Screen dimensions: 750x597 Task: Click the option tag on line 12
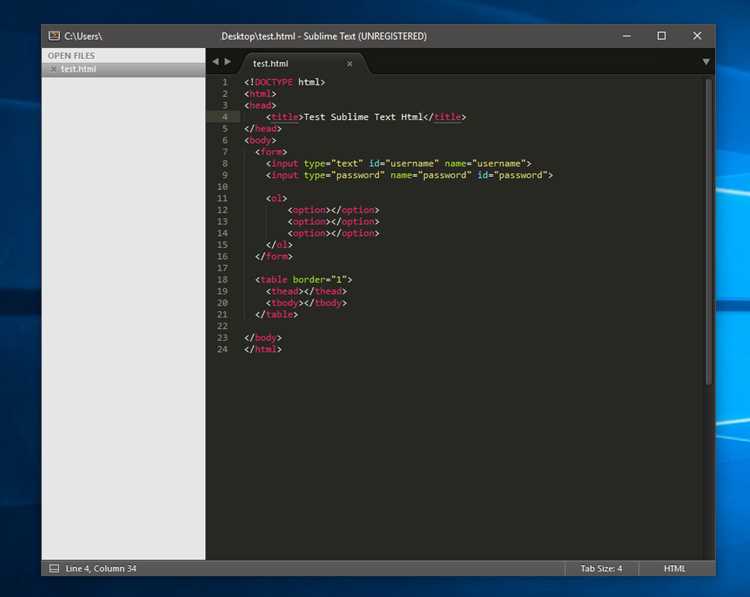pyautogui.click(x=333, y=210)
